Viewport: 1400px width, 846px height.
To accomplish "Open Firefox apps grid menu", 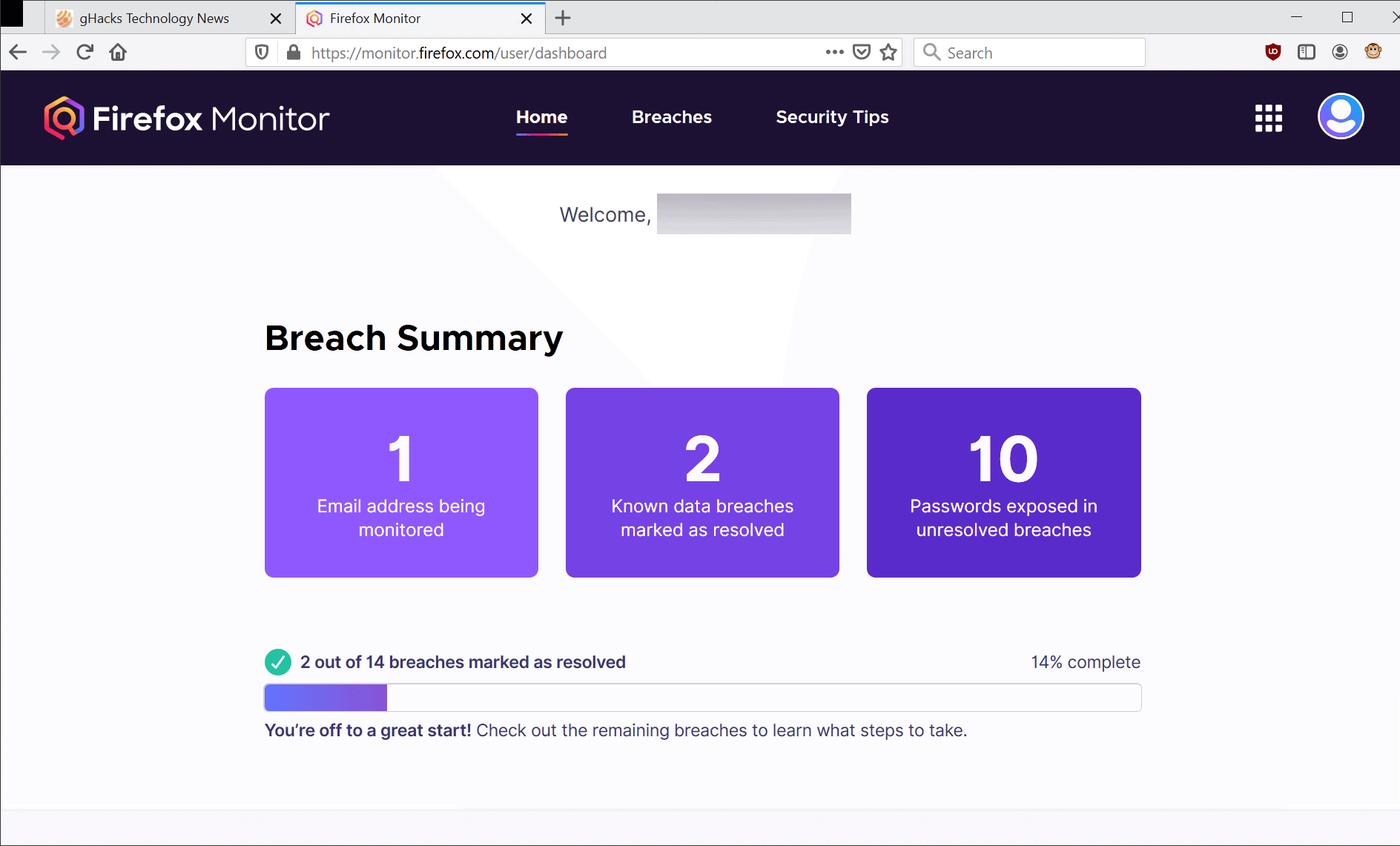I will (x=1269, y=118).
